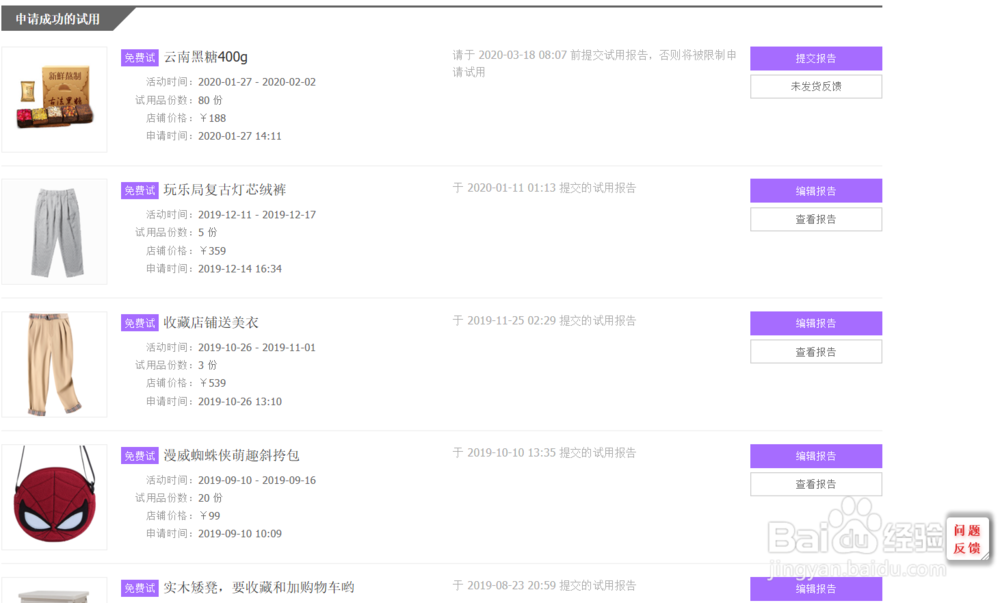This screenshot has height=603, width=1000.
Task: View report for 收藏店铺送美衣
Action: point(816,352)
